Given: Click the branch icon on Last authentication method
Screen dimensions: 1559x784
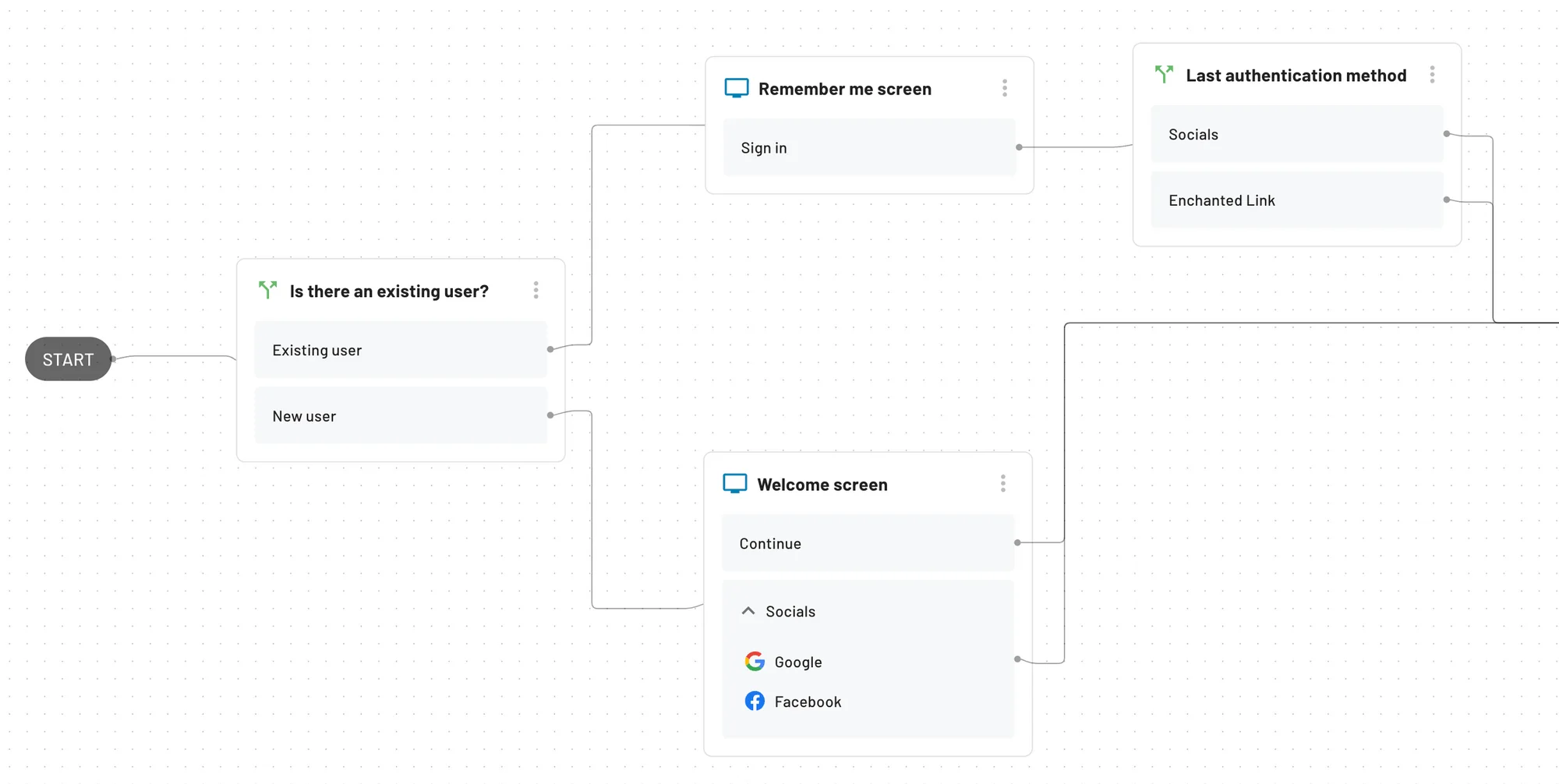Looking at the screenshot, I should 1163,74.
